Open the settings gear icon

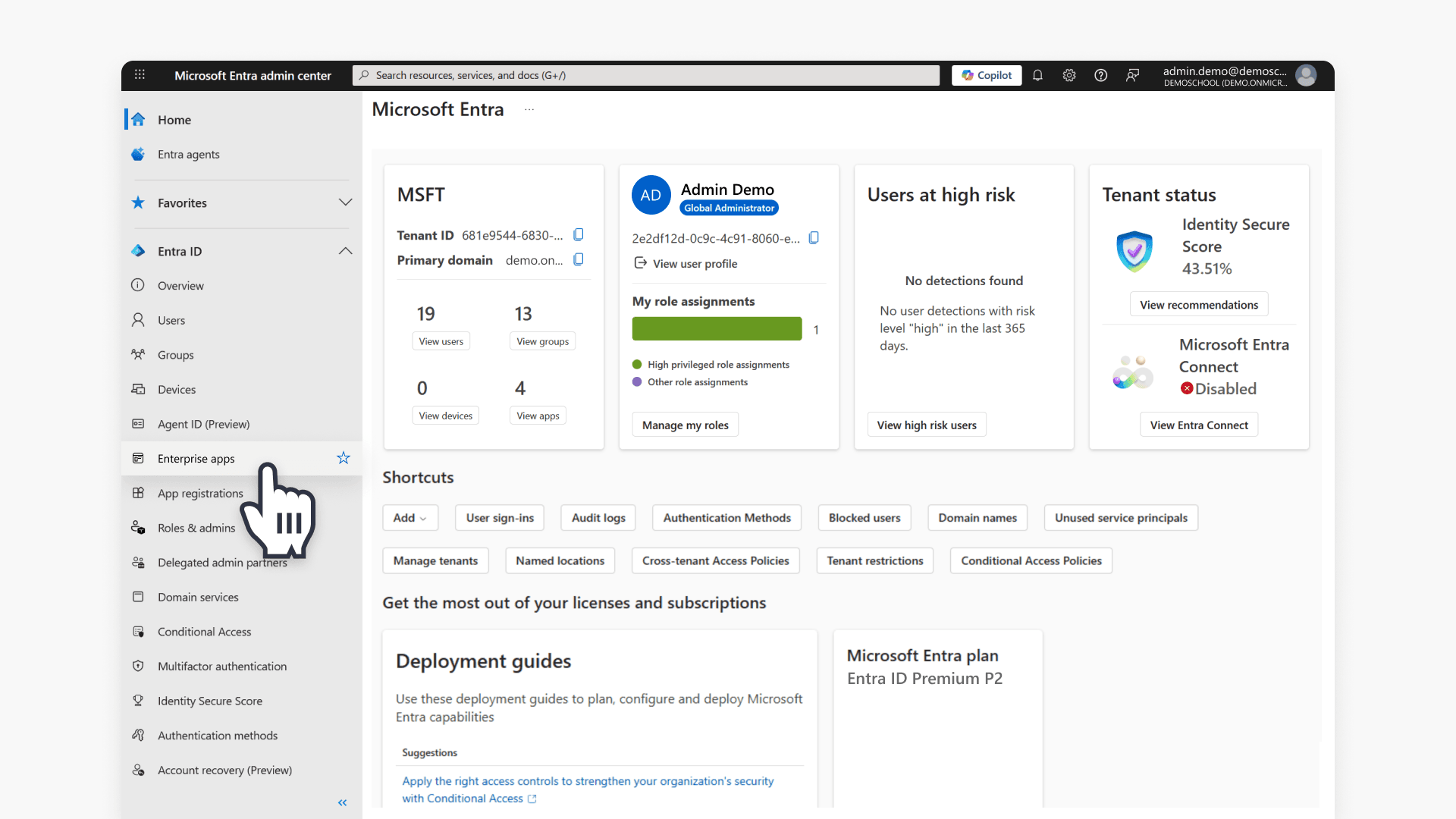pyautogui.click(x=1069, y=75)
